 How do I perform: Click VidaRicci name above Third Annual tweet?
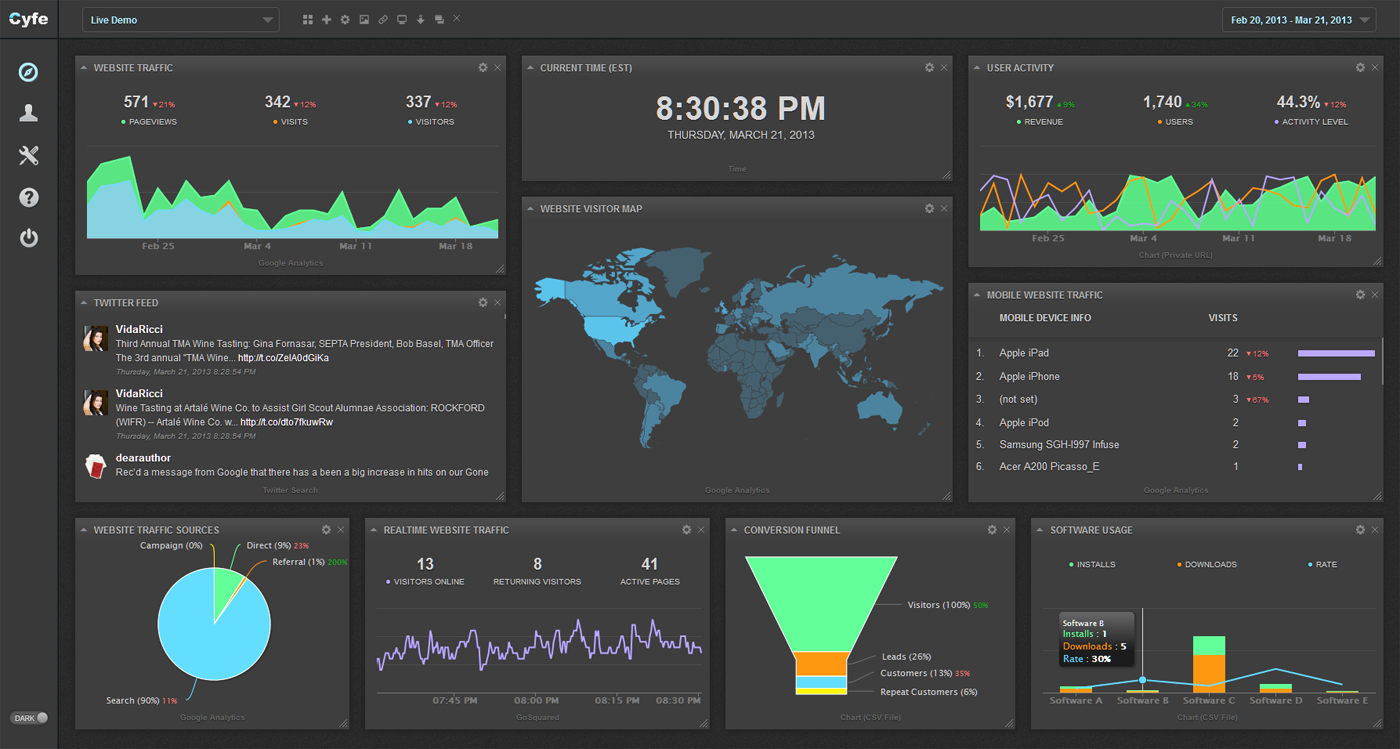[x=139, y=329]
